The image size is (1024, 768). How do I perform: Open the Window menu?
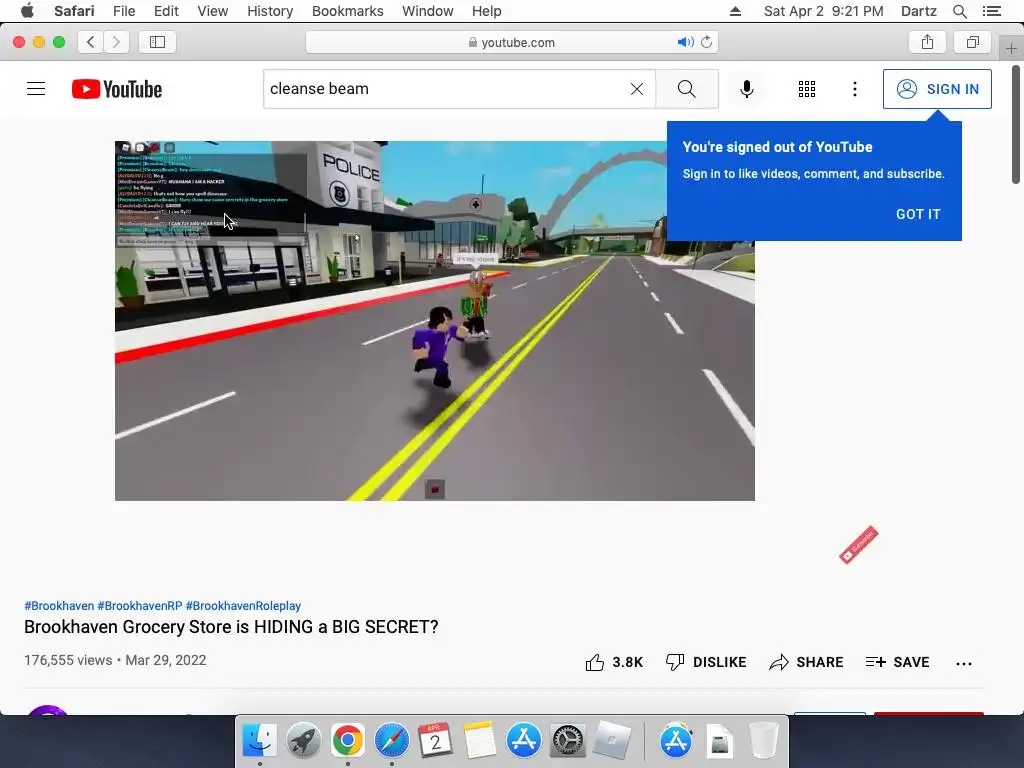(428, 11)
